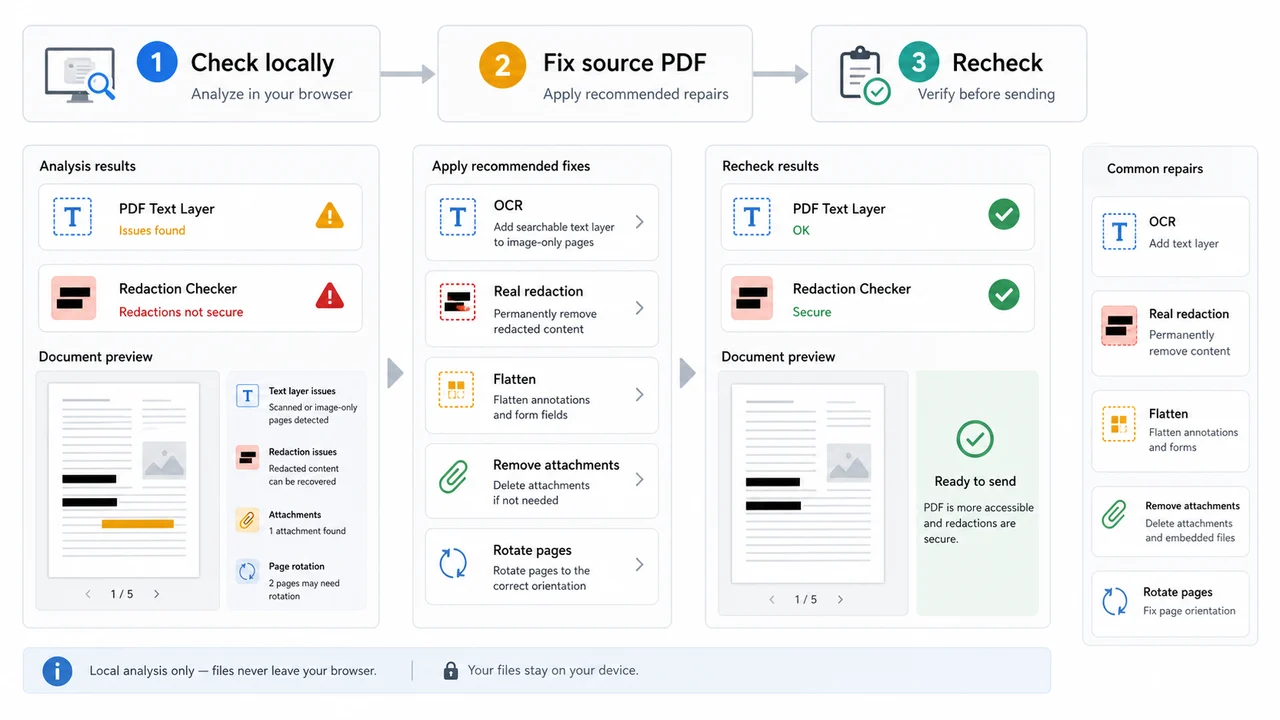Click 'Fix page orientation' text in Common repairs

coord(1189,611)
